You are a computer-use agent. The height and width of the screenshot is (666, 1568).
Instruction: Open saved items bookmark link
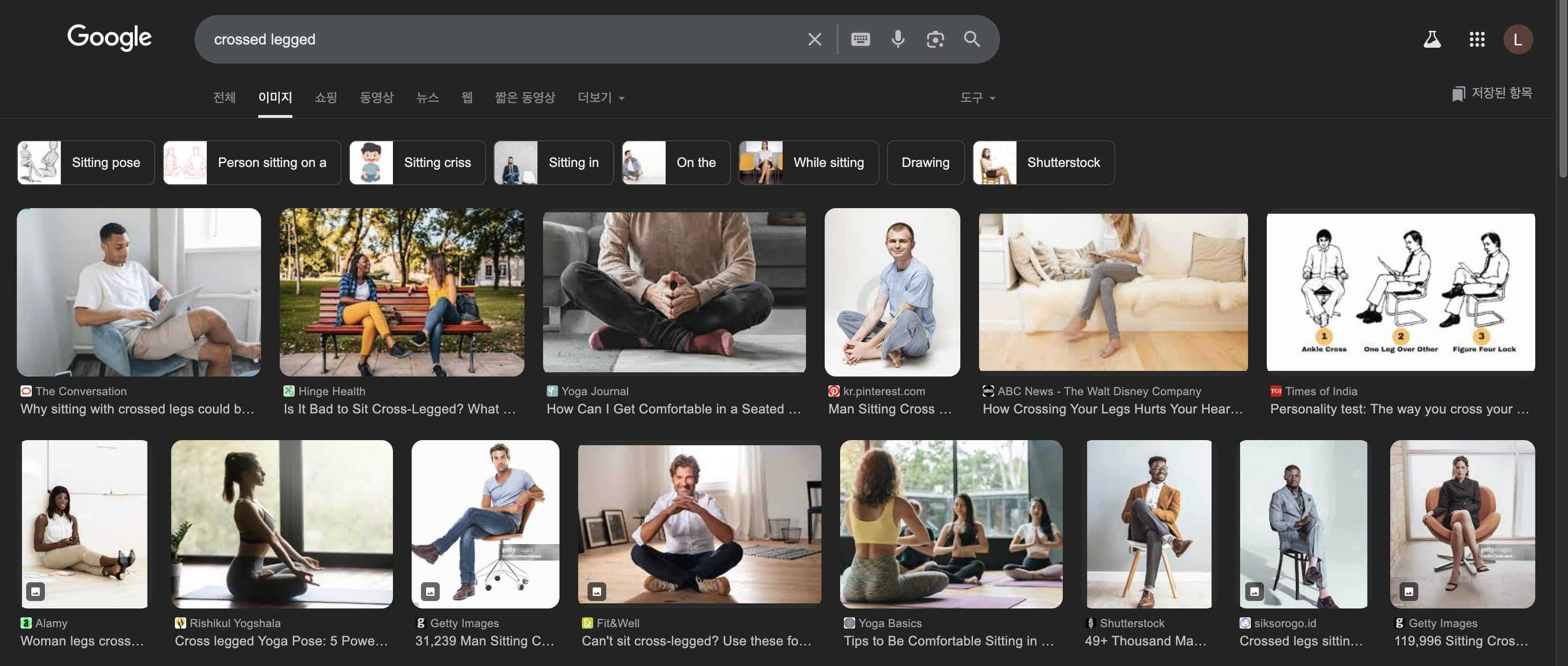coord(1491,93)
